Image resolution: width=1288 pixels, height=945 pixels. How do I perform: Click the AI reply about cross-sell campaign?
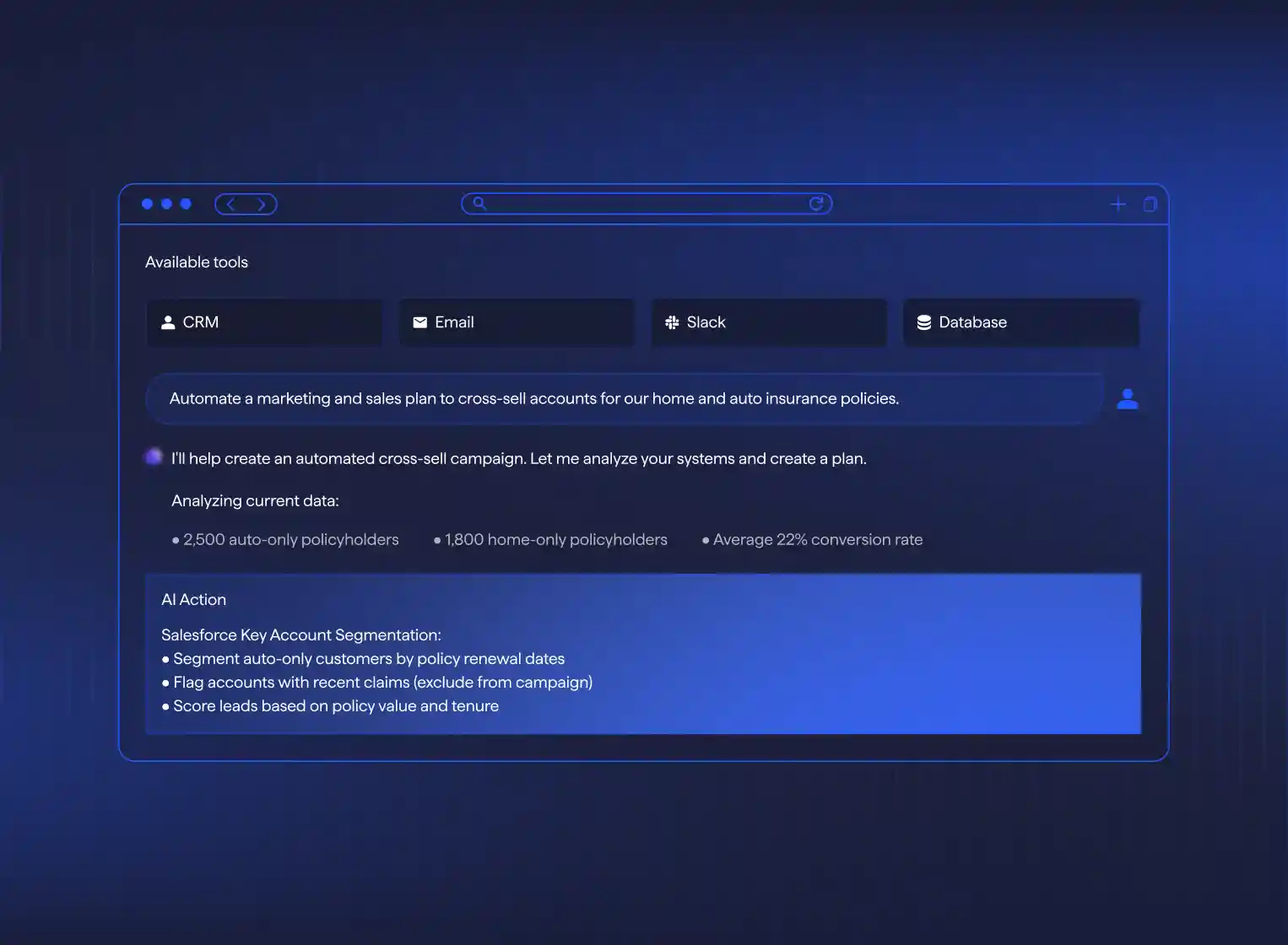tap(519, 459)
